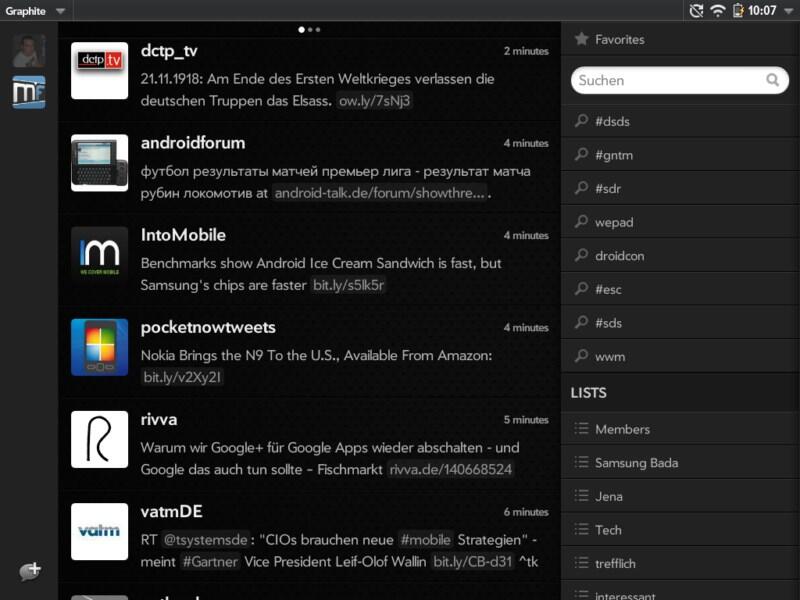Open the Graphite app menu dropdown

[35, 11]
